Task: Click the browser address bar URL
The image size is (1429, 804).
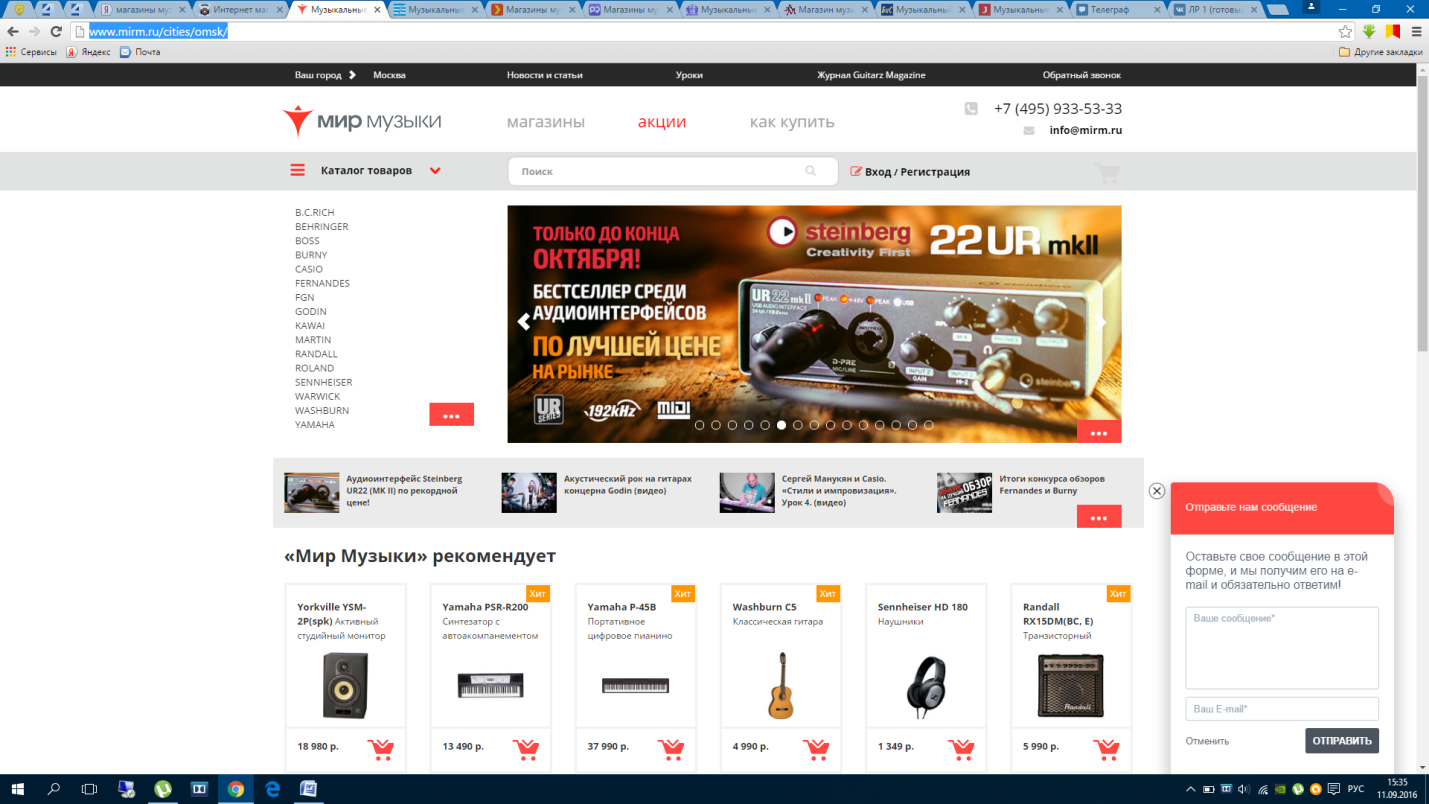Action: [x=159, y=32]
